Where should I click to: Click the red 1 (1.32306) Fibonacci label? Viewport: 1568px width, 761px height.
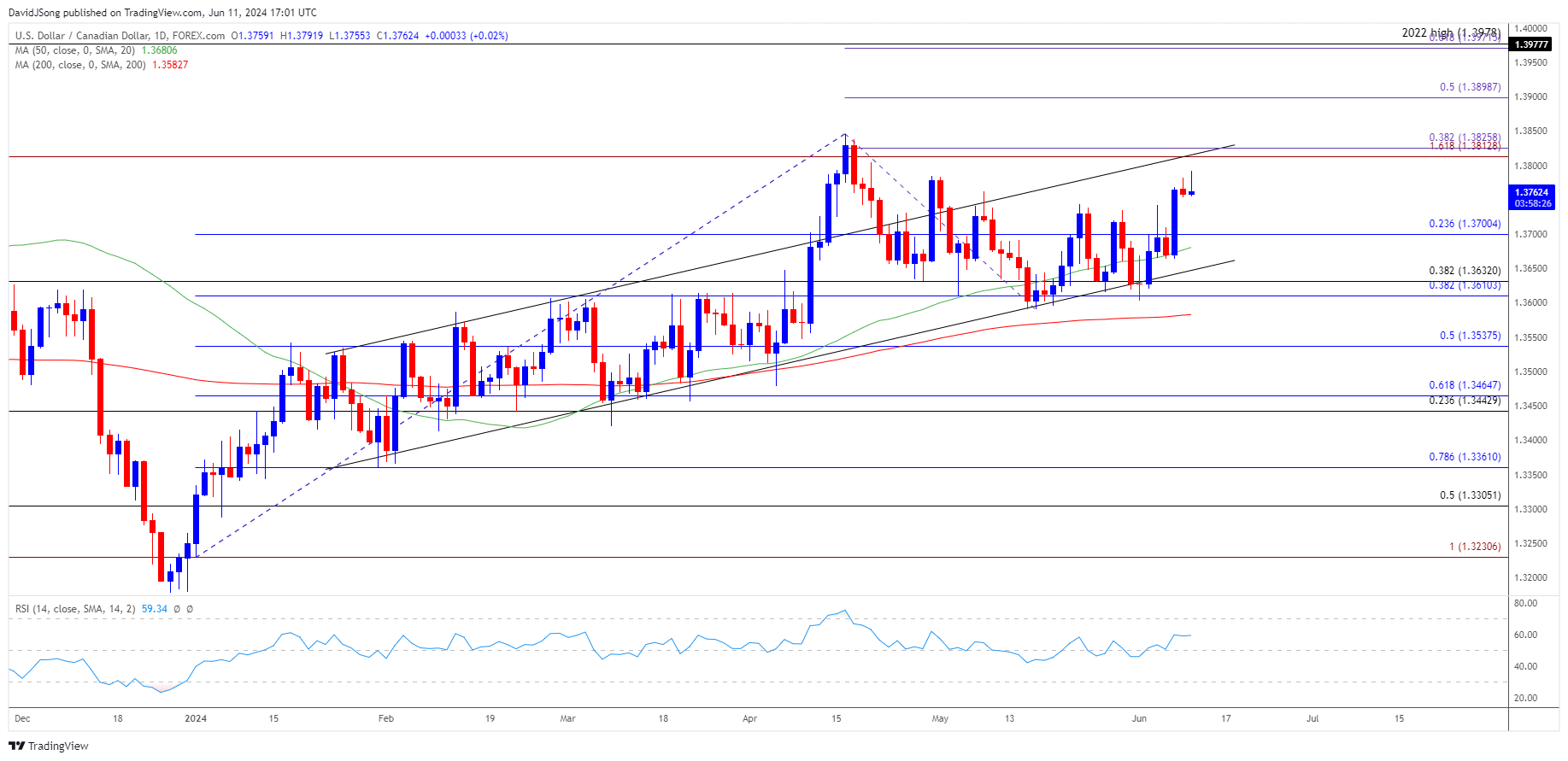1475,547
